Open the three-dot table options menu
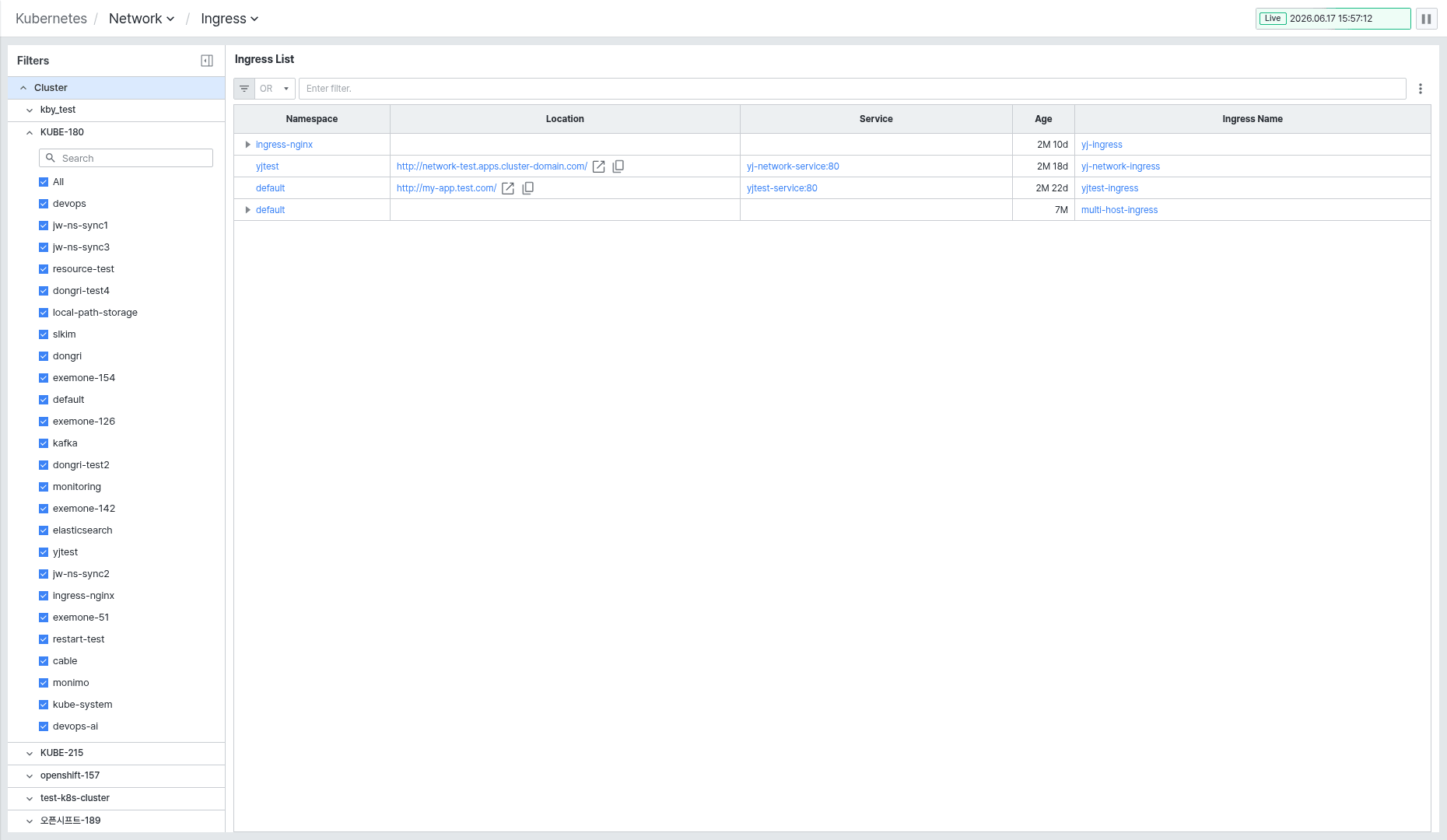The image size is (1447, 840). (1421, 89)
